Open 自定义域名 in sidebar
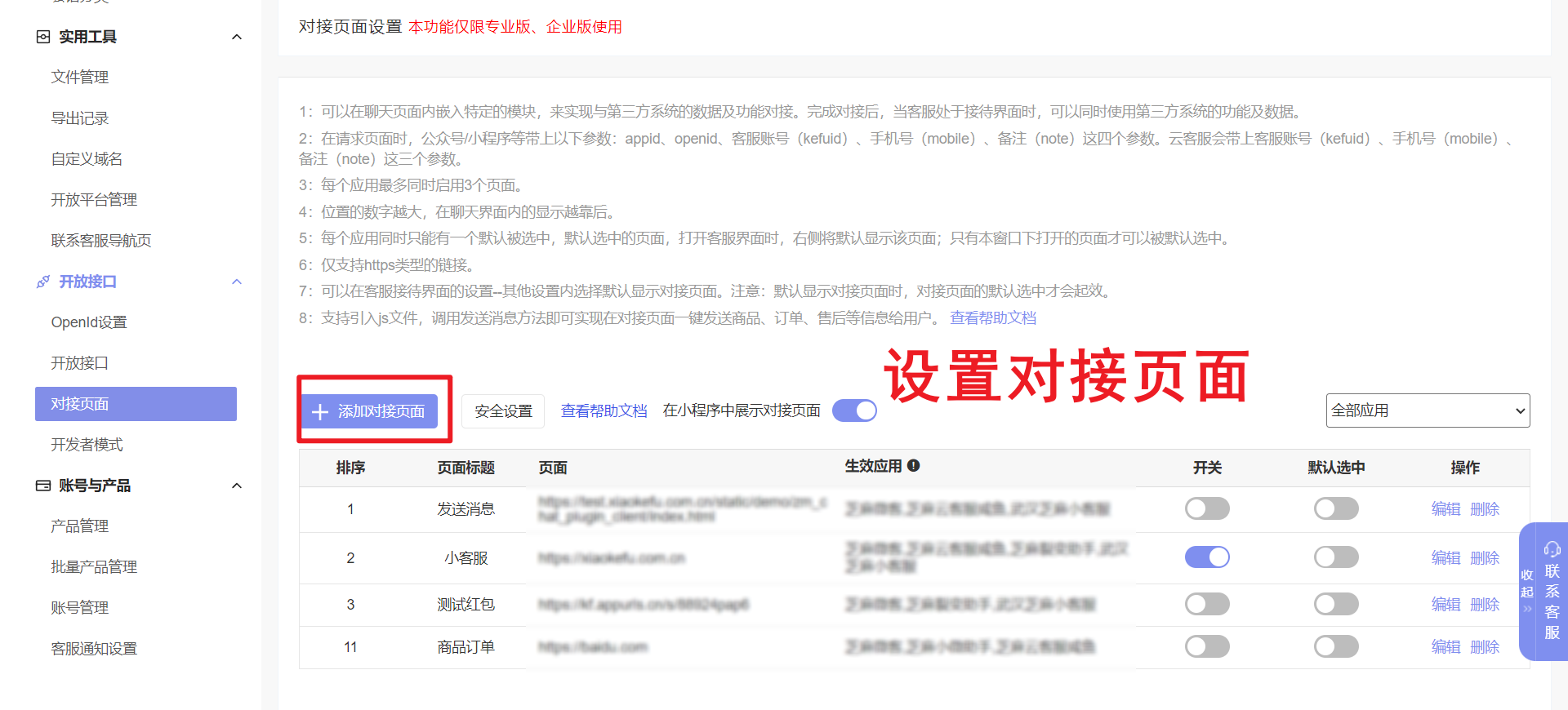The width and height of the screenshot is (1568, 710). pyautogui.click(x=87, y=159)
